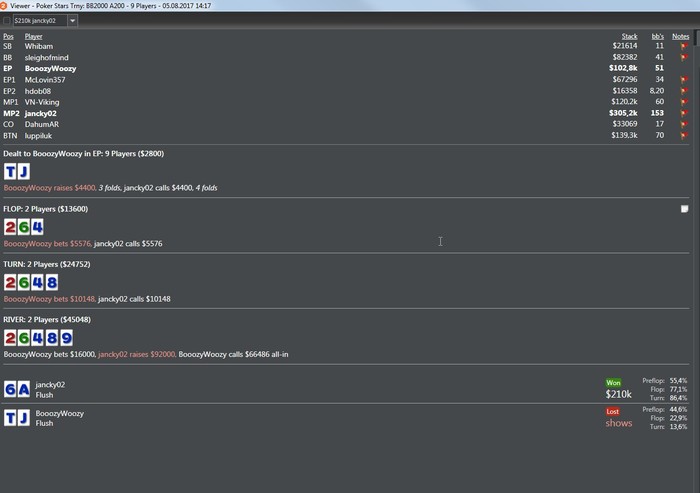The height and width of the screenshot is (493, 700).
Task: Click 'BooozyWoozy bets $10148' turn action
Action: tap(49, 299)
